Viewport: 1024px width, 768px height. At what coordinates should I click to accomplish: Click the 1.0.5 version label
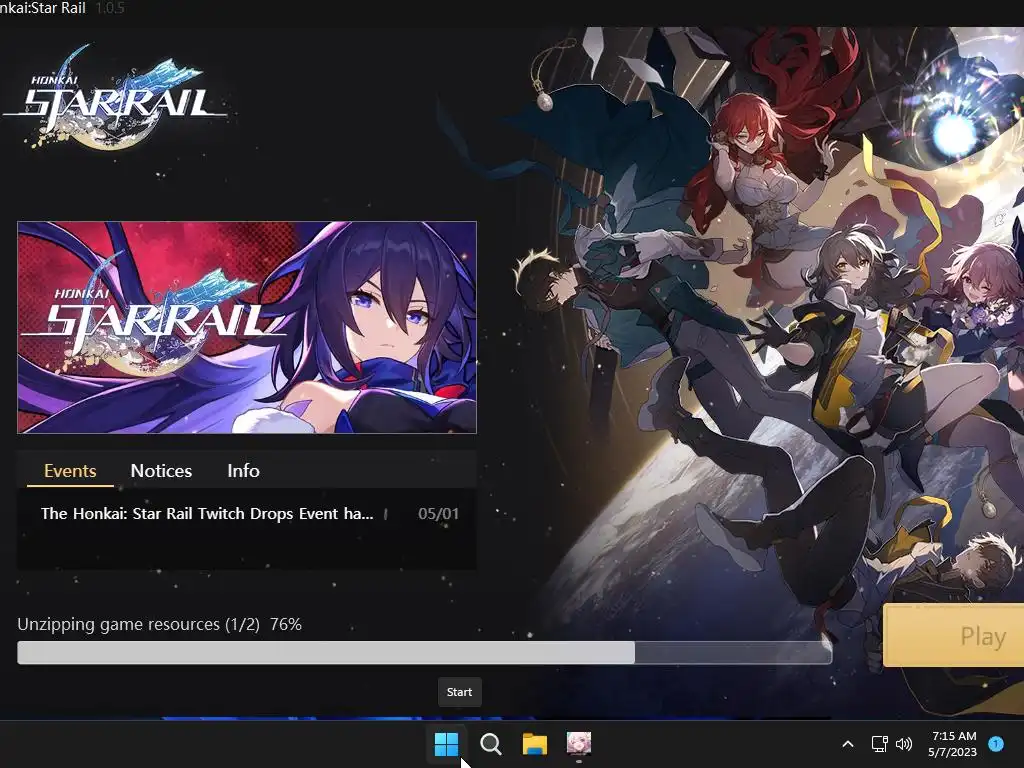[110, 8]
